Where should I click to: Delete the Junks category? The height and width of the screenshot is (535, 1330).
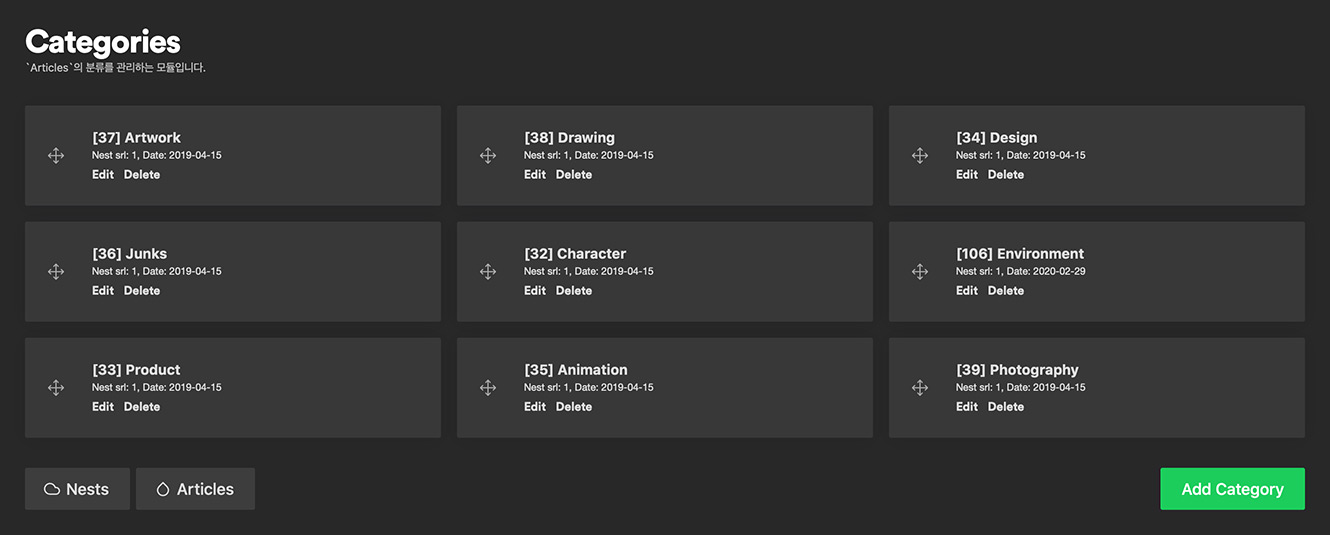[x=142, y=291]
